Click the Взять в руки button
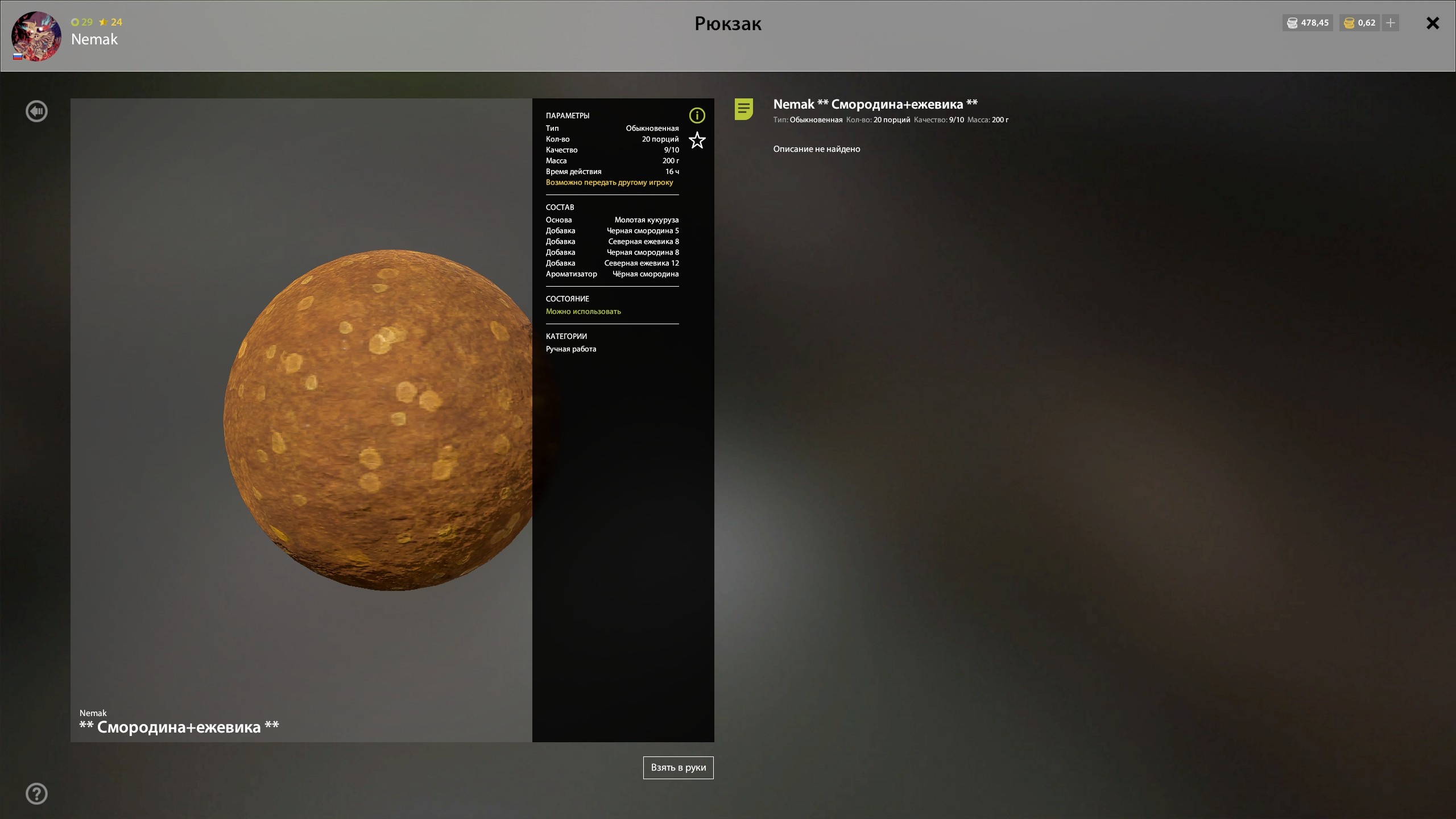The height and width of the screenshot is (819, 1456). click(678, 767)
